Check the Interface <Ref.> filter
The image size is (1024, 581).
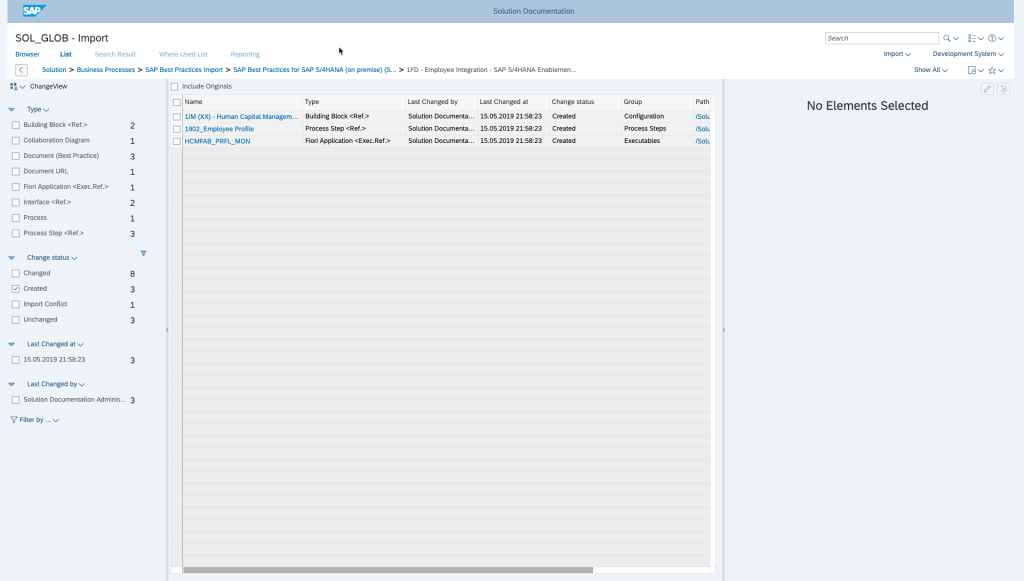pyautogui.click(x=16, y=202)
